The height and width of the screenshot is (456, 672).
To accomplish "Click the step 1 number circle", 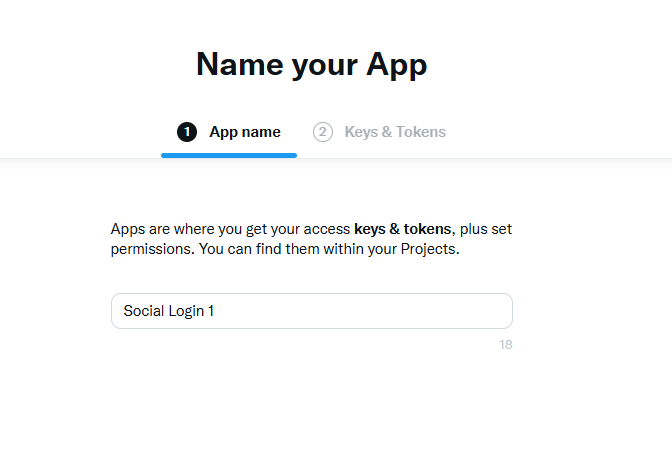I will [187, 132].
